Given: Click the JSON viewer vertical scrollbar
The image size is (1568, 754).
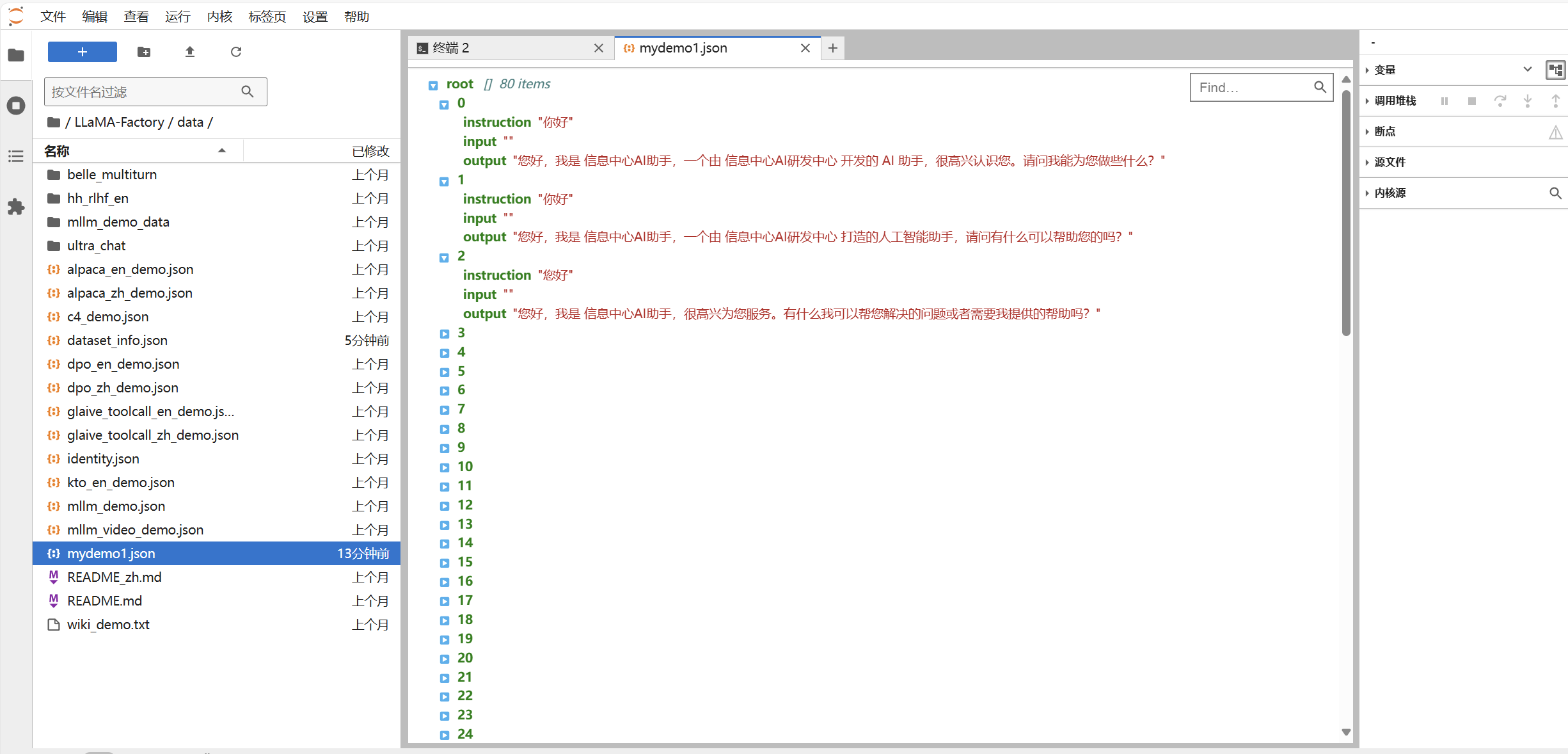Looking at the screenshot, I should click(1346, 211).
